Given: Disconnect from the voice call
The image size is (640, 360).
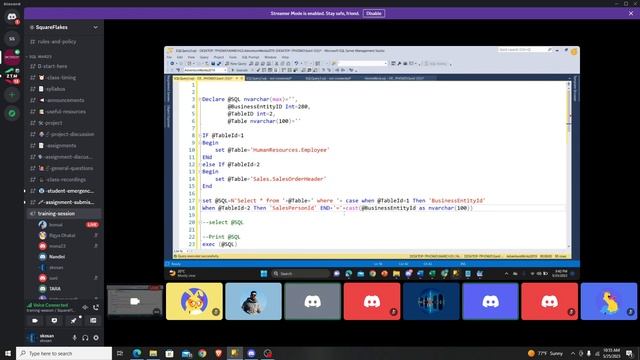Looking at the screenshot, I should 96,307.
